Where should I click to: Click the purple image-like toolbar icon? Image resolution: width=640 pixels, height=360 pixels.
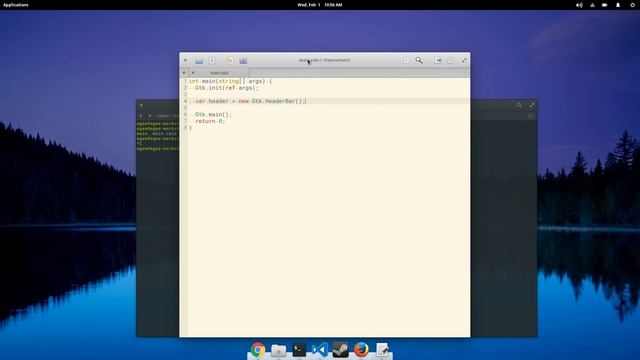point(243,60)
